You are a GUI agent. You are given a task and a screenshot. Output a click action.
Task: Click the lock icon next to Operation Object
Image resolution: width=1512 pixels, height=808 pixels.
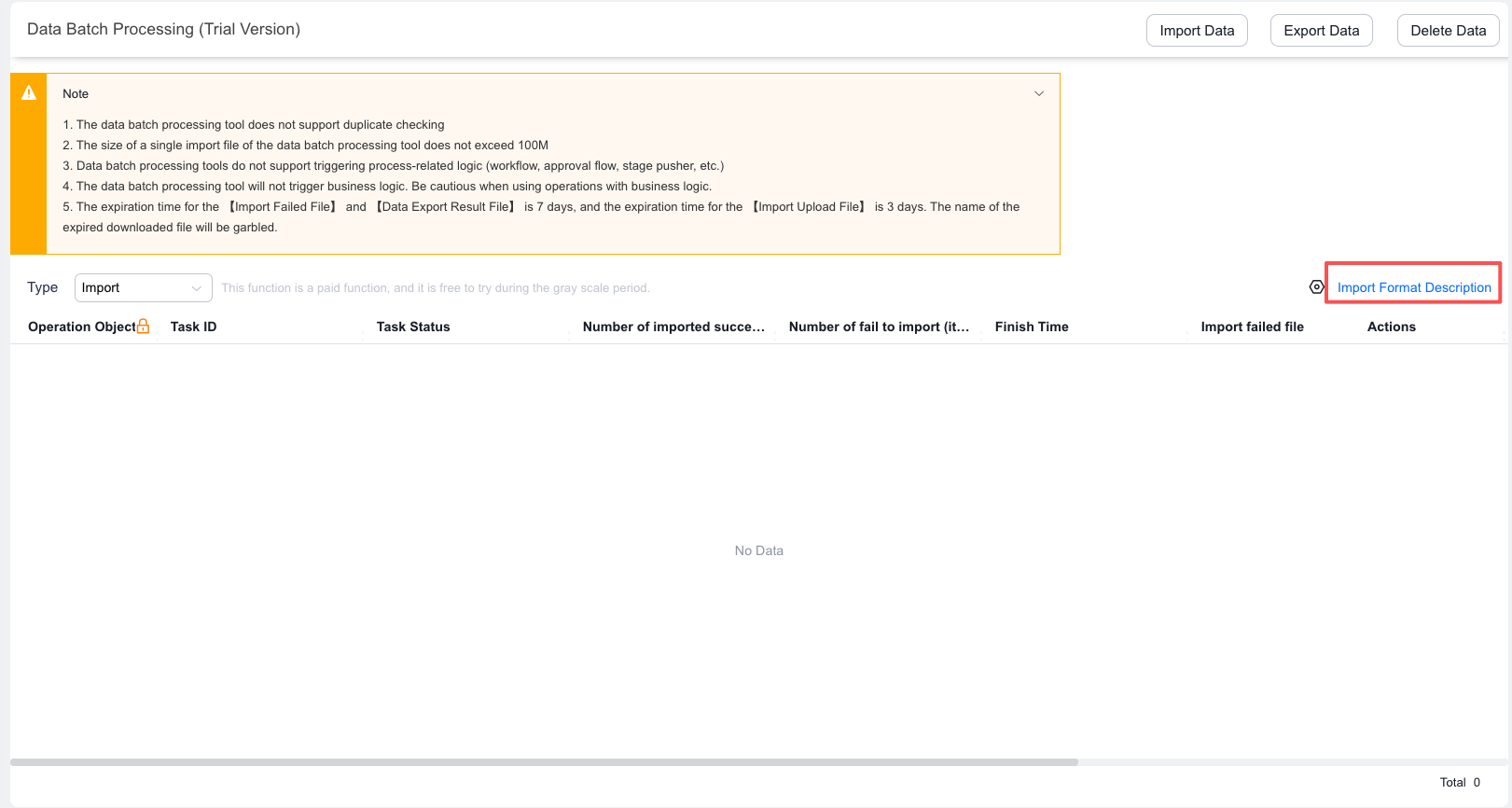[x=143, y=327]
